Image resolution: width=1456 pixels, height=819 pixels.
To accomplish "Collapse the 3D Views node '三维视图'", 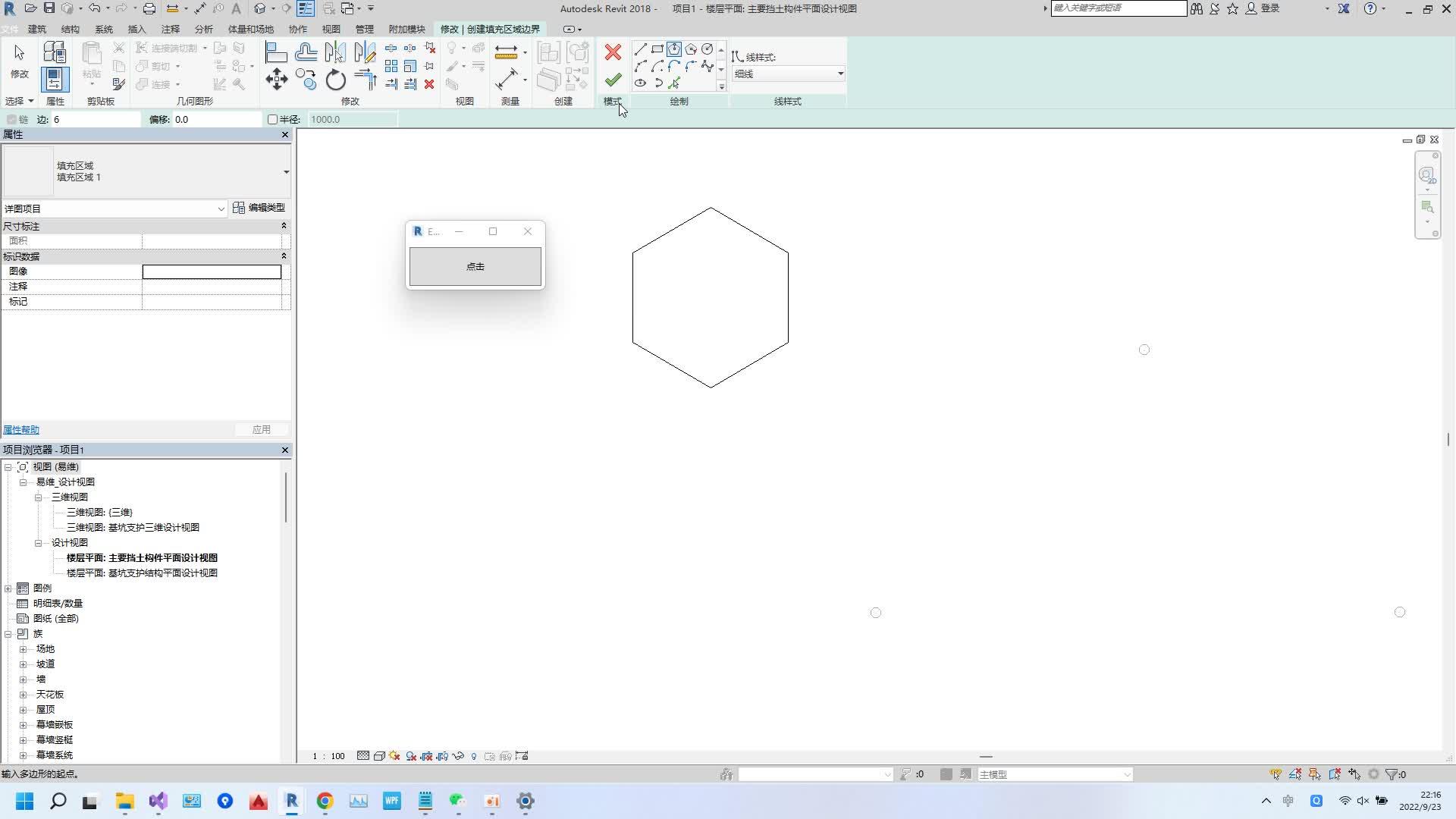I will 38,497.
